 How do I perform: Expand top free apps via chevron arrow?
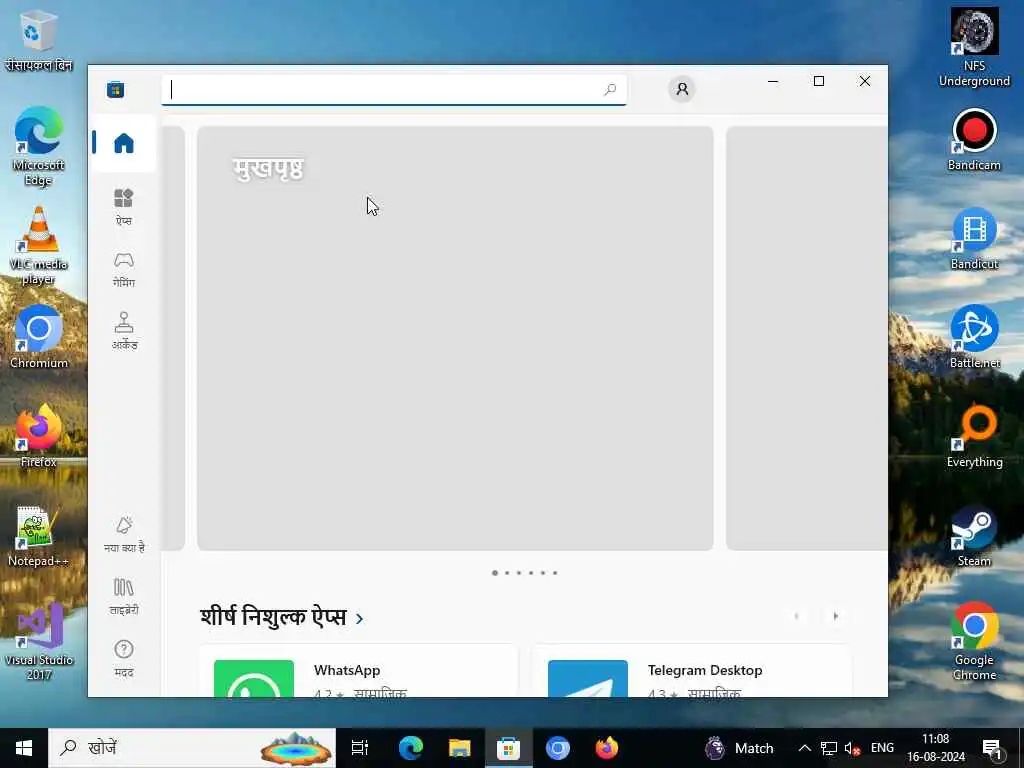pyautogui.click(x=359, y=618)
